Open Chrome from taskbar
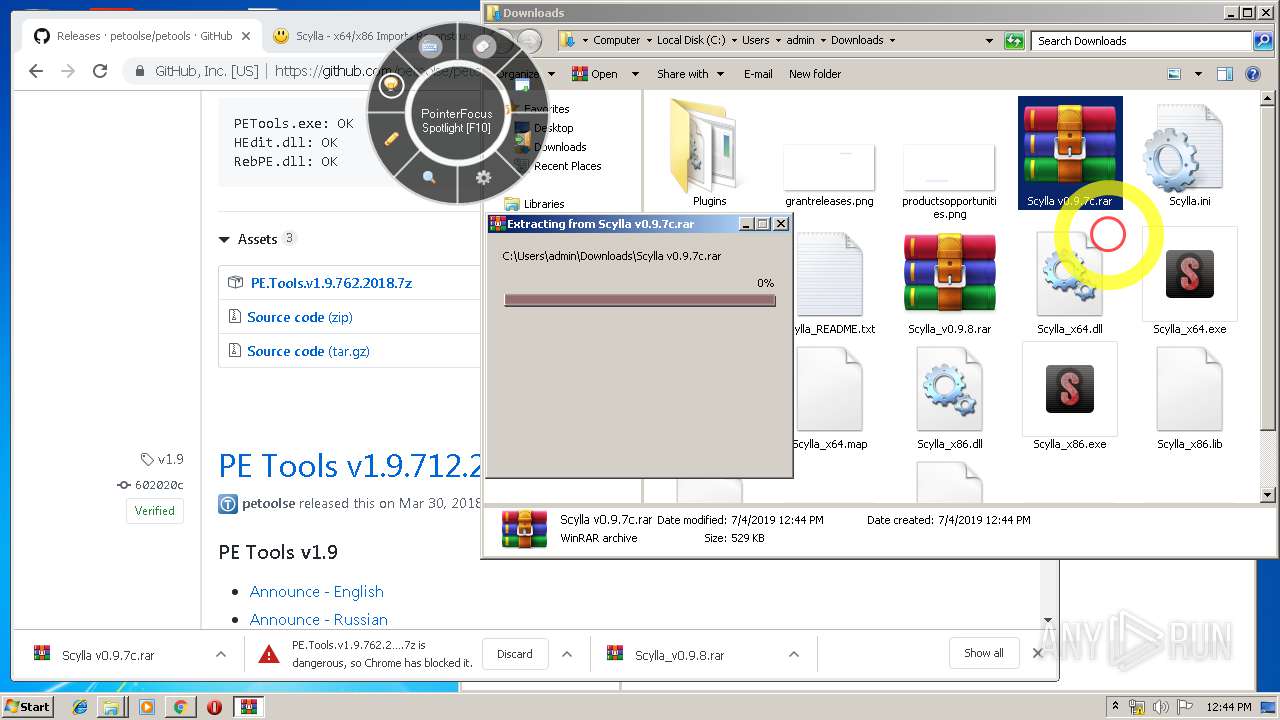Screen dimensions: 1280x720 (x=180, y=707)
